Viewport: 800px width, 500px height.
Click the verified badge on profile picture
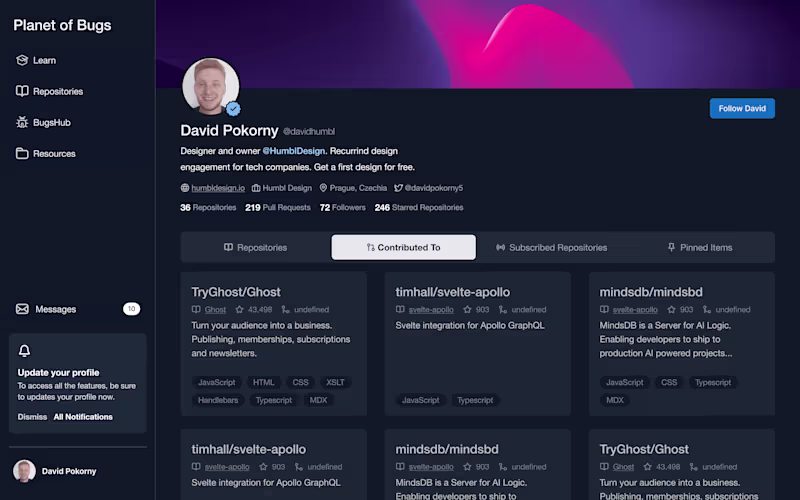click(234, 109)
